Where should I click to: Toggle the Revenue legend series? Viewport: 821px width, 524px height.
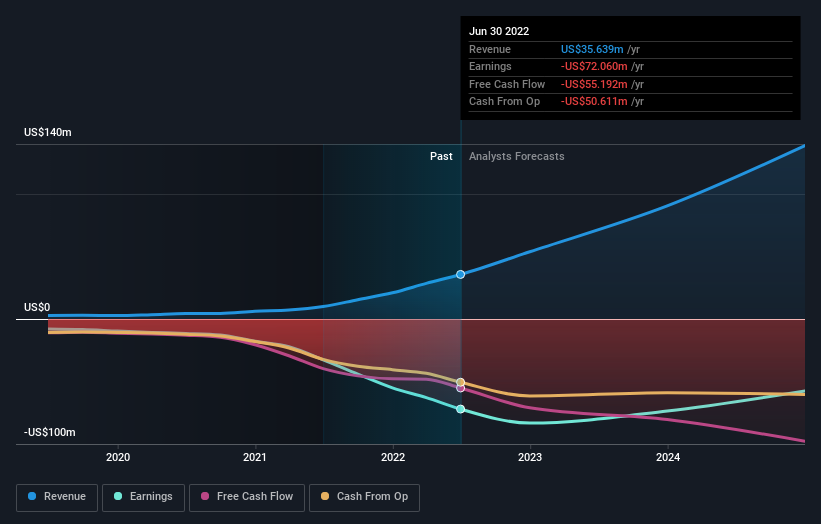(57, 497)
